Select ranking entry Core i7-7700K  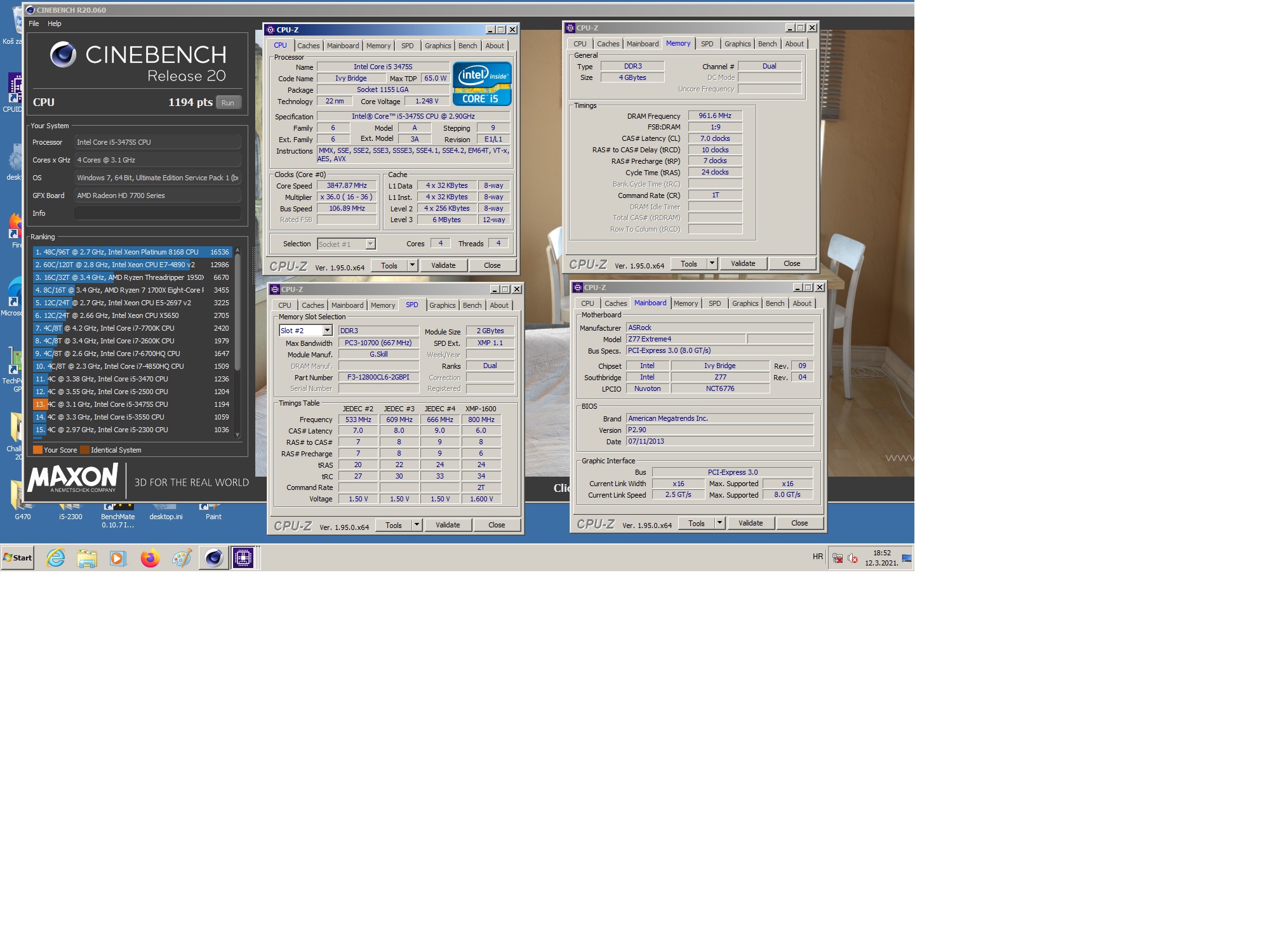coord(132,328)
